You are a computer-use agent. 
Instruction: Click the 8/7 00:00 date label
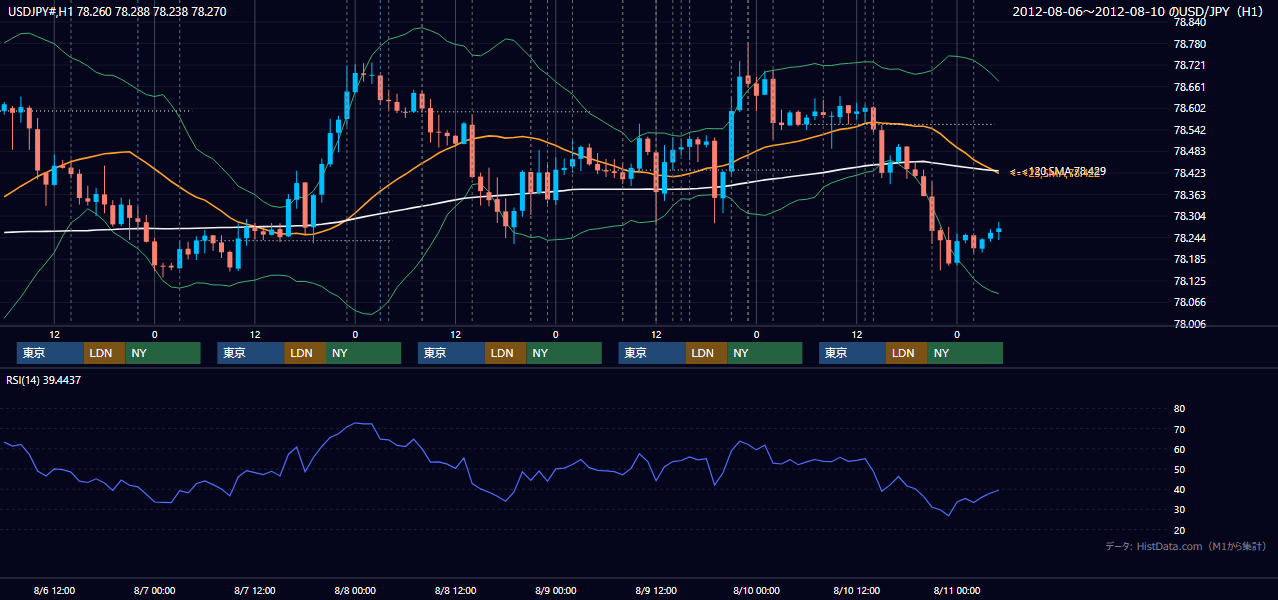click(154, 590)
